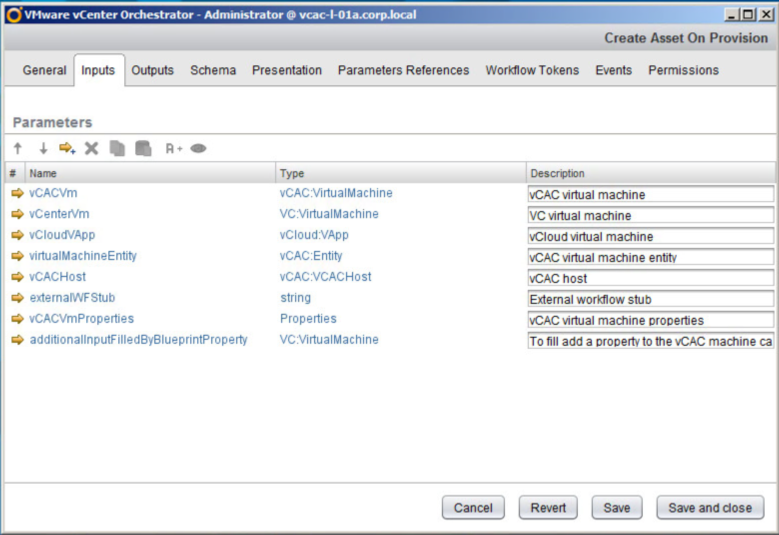Open the Events tab

[x=614, y=70]
